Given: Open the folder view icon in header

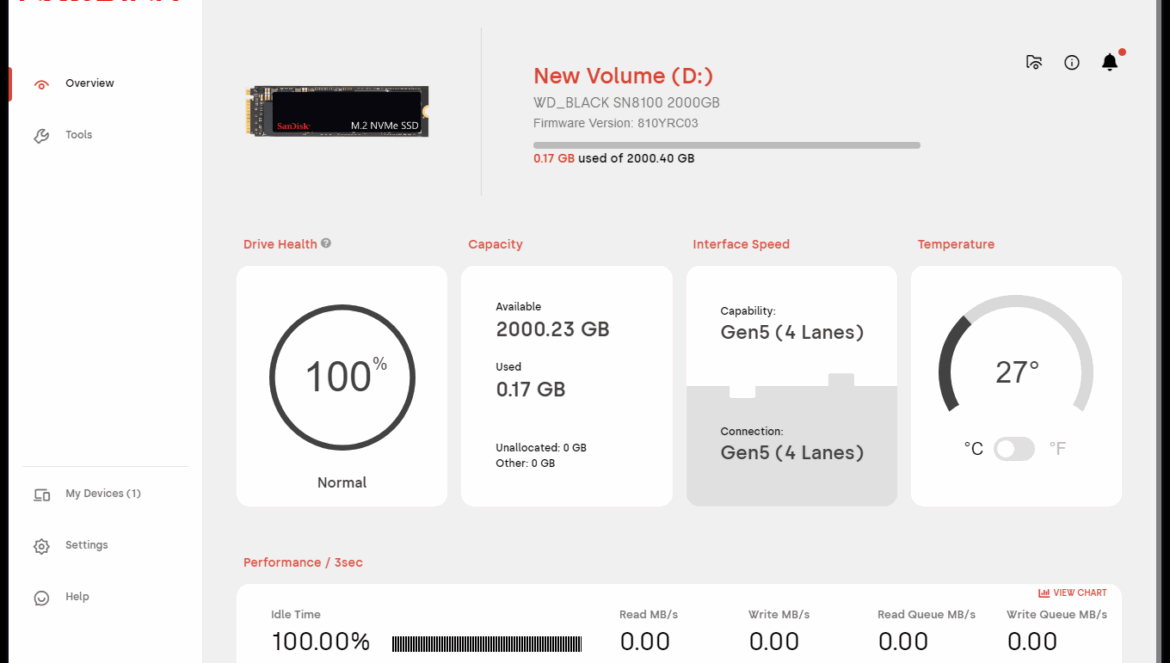Looking at the screenshot, I should pos(1033,62).
